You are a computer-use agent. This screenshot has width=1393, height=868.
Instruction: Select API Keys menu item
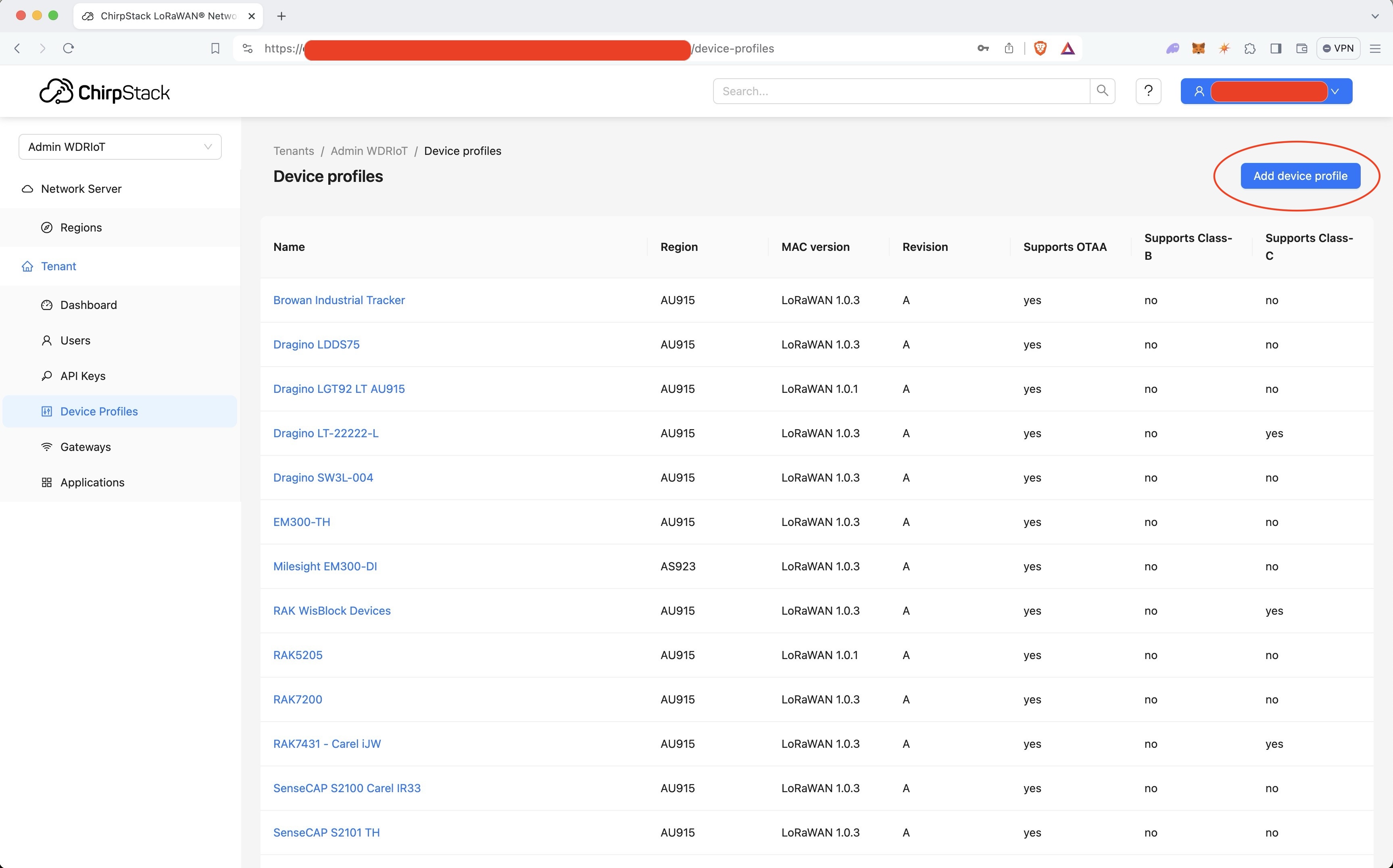click(83, 376)
